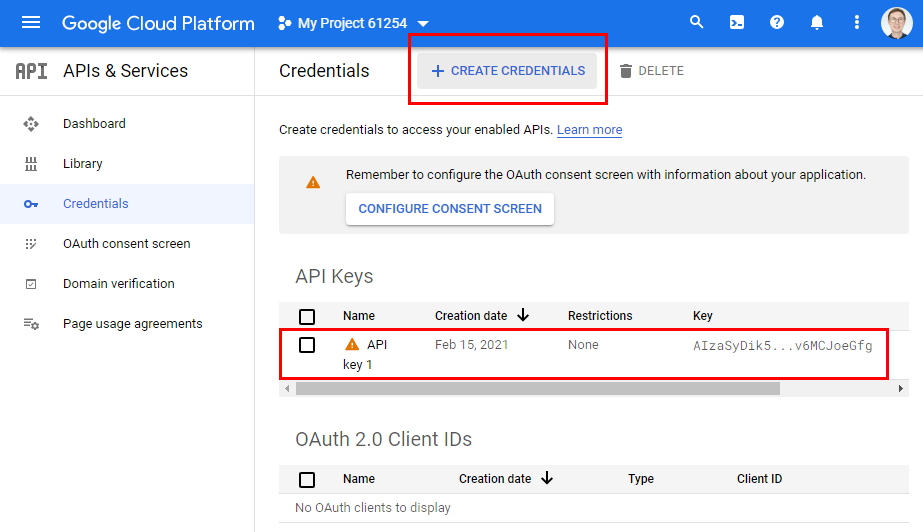Open the API key 1 name link

coord(365,355)
